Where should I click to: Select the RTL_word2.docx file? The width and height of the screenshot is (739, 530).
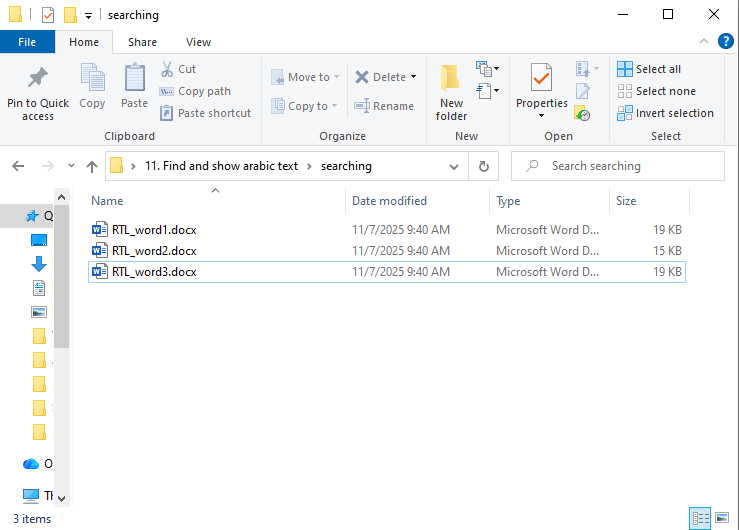point(154,250)
